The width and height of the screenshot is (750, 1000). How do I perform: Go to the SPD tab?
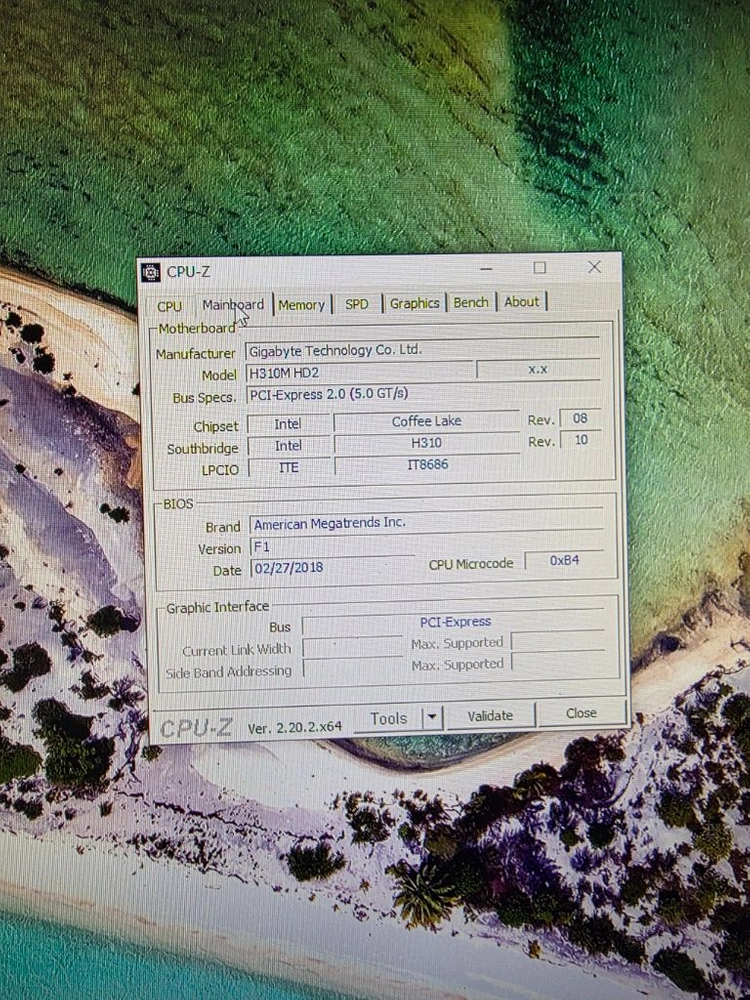(x=357, y=304)
